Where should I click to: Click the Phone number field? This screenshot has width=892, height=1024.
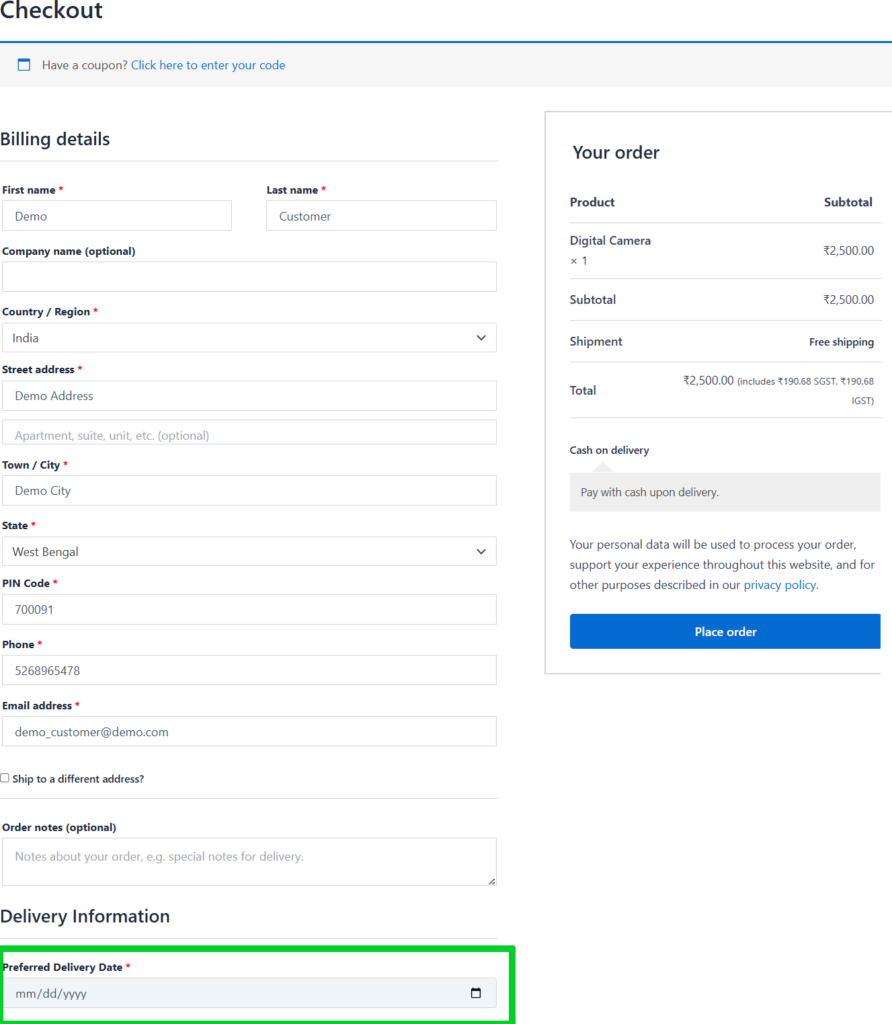(x=249, y=670)
